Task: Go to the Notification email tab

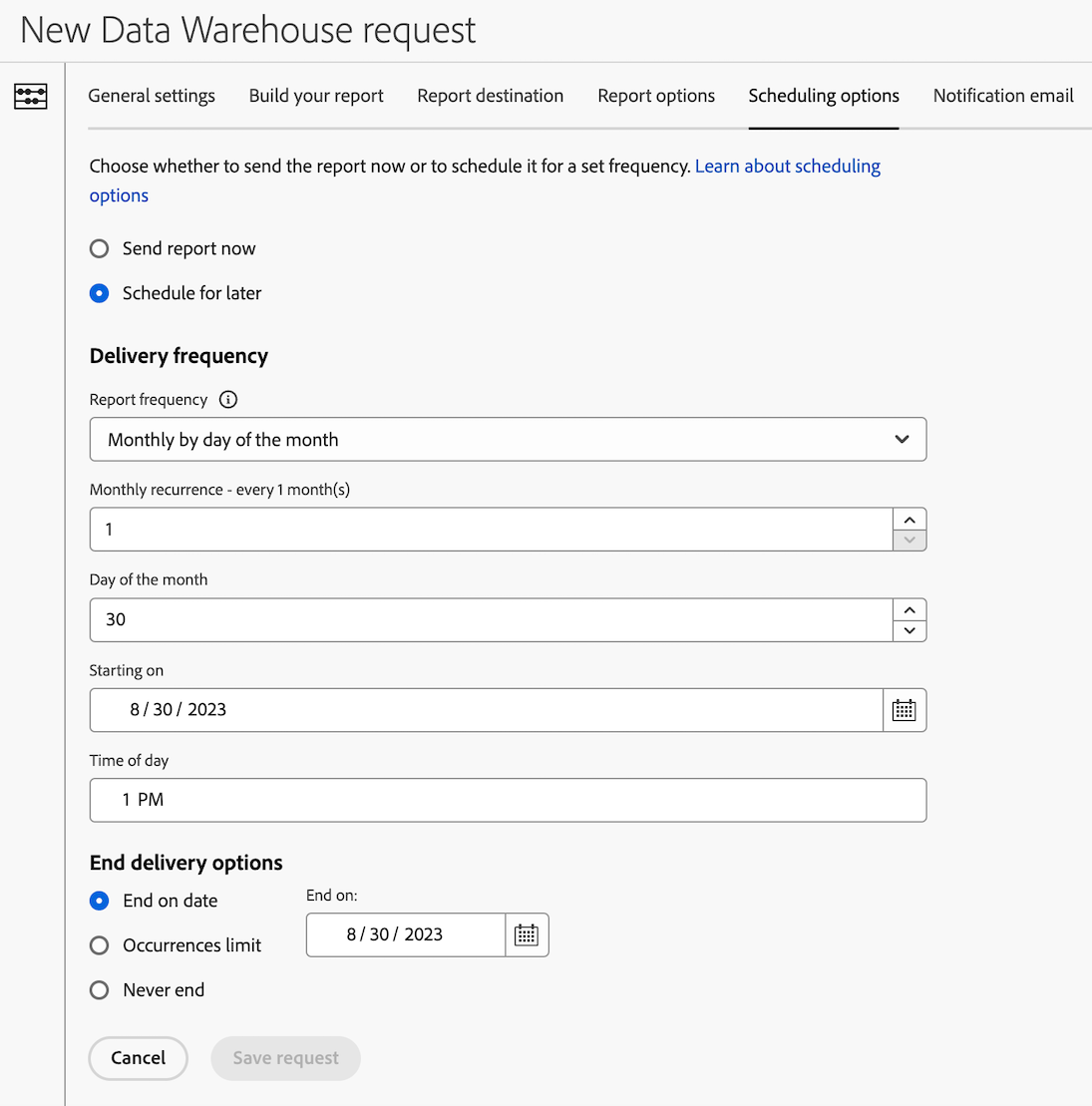Action: click(x=1002, y=96)
